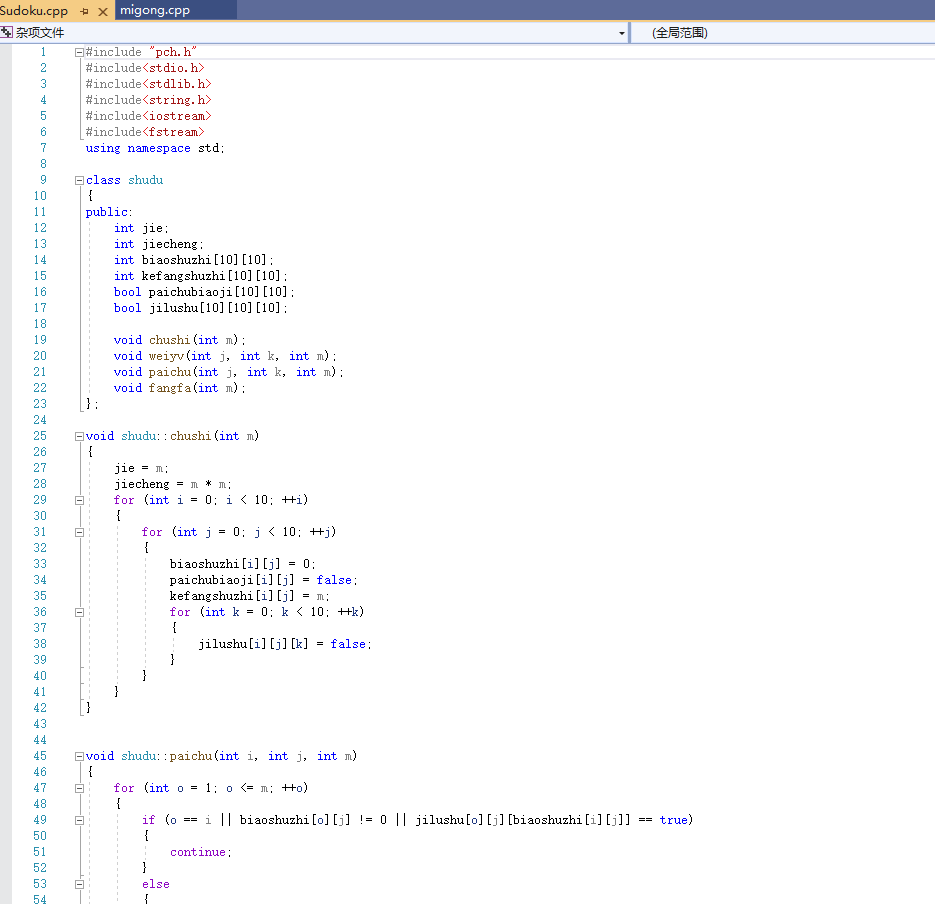
Task: Click 'bool jilushu[10][10][10];' declaration
Action: tap(201, 308)
